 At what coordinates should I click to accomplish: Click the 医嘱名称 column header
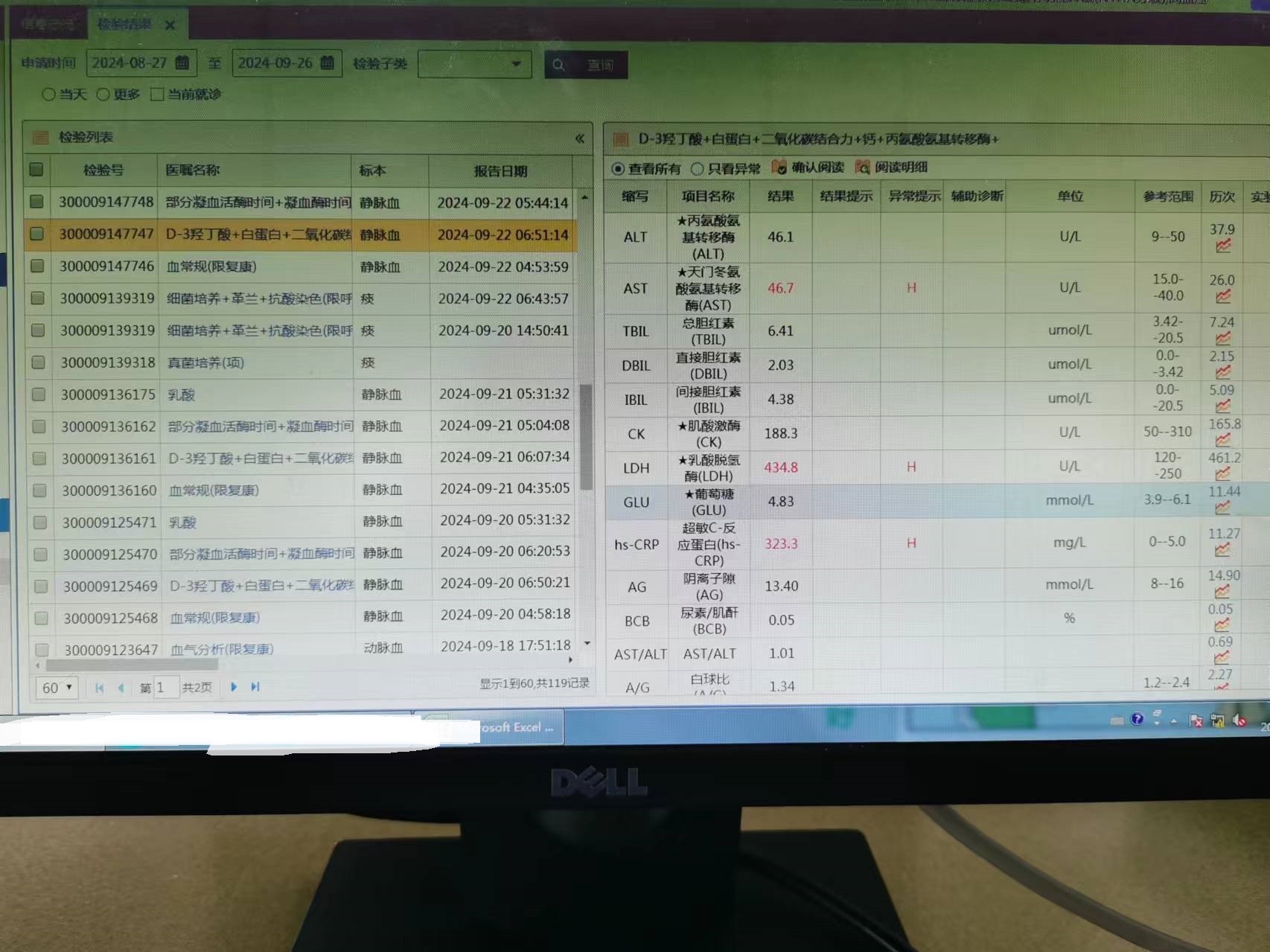[x=254, y=170]
